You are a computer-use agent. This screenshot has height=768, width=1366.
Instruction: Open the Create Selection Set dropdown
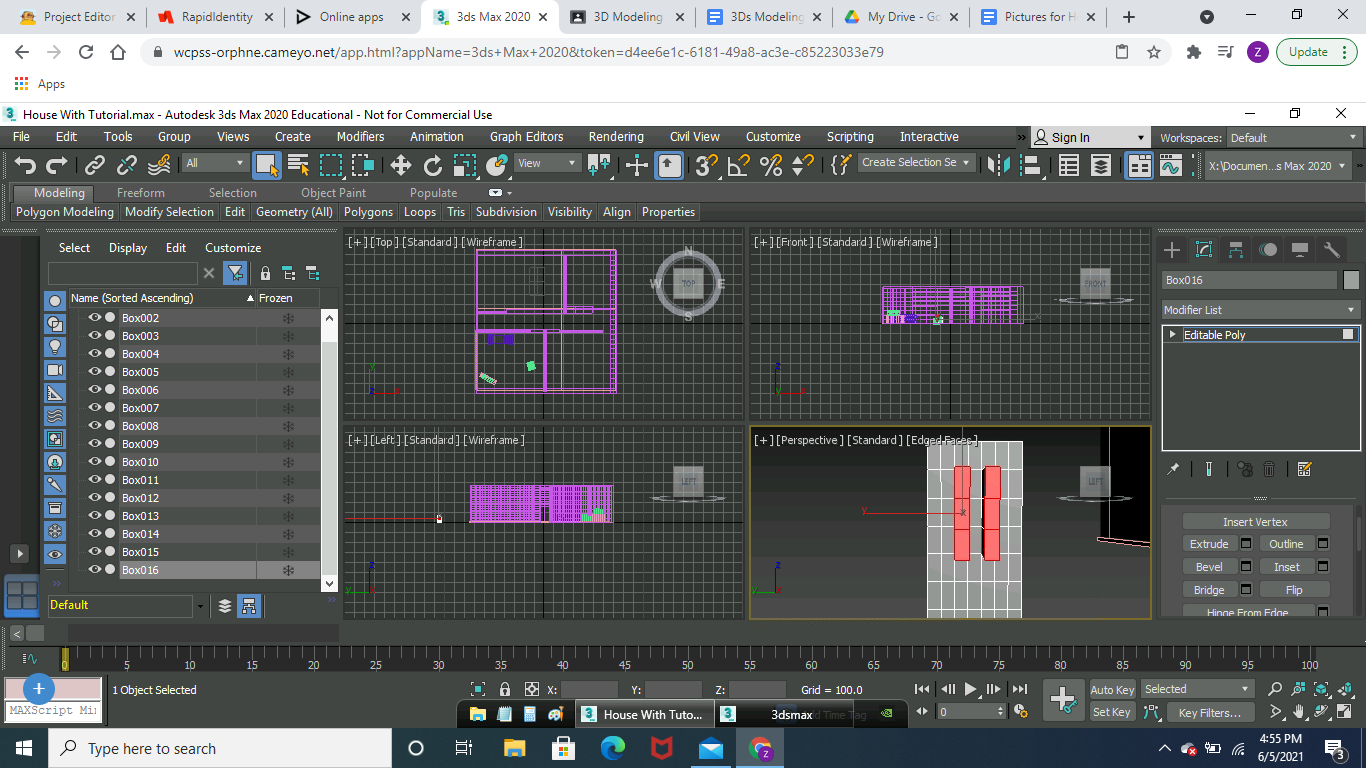pyautogui.click(x=917, y=163)
